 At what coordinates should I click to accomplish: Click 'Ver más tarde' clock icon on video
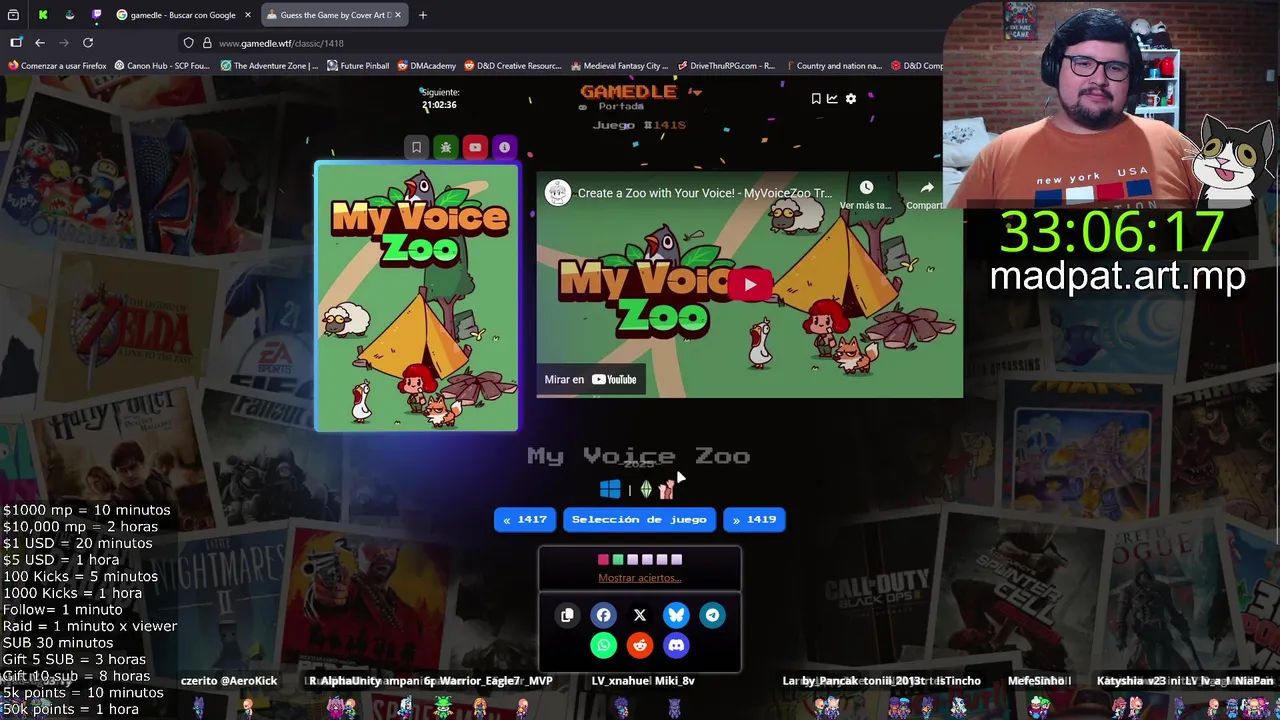866,188
